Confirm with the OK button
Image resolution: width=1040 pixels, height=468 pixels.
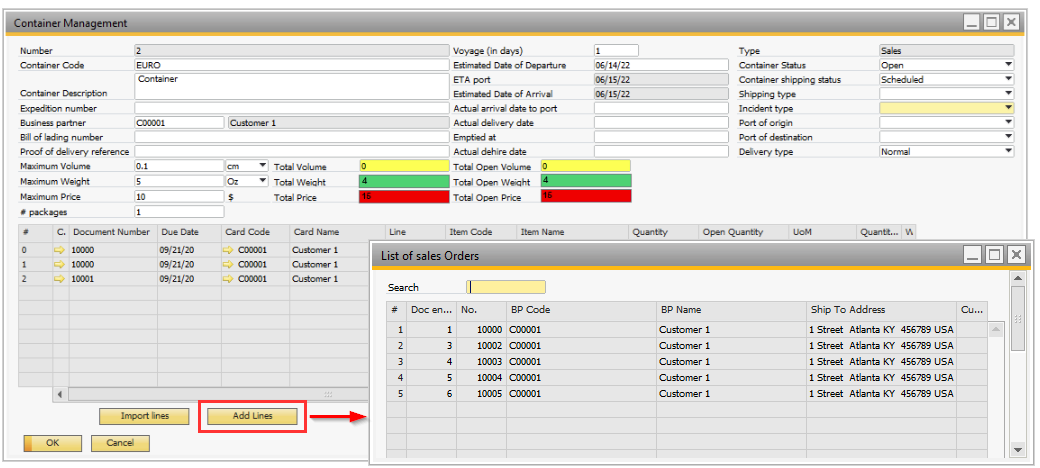52,443
